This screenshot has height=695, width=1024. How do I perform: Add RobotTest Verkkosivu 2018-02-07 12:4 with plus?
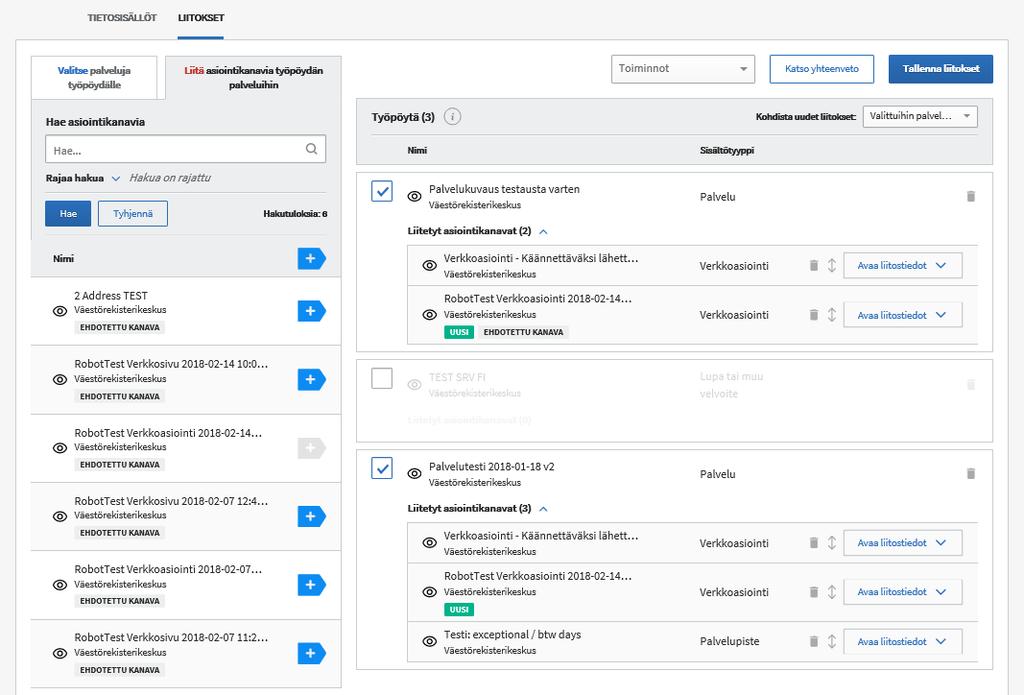point(312,516)
